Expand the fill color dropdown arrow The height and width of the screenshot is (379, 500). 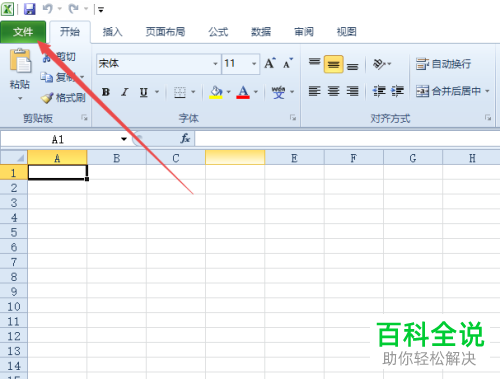point(229,92)
